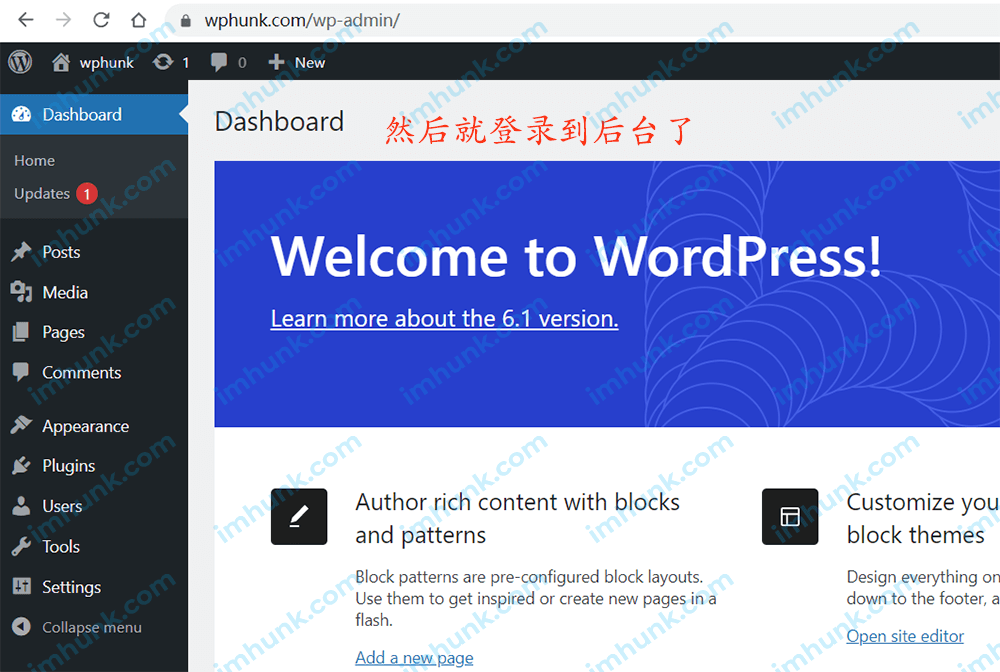Image resolution: width=1000 pixels, height=672 pixels.
Task: Click the layout template block icon
Action: pyautogui.click(x=790, y=516)
